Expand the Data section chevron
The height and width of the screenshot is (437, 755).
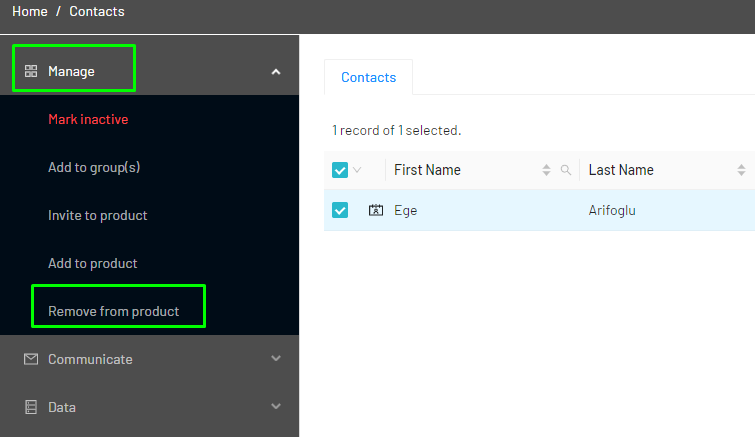(276, 406)
